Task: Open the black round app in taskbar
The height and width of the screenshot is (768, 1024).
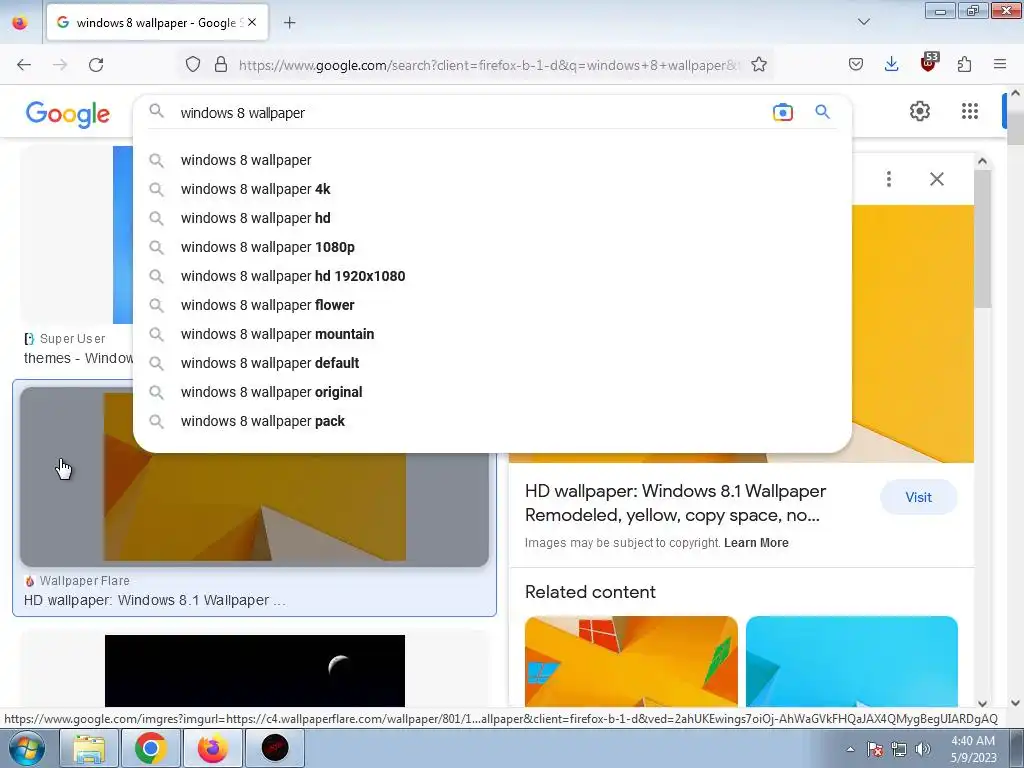Action: click(x=275, y=748)
